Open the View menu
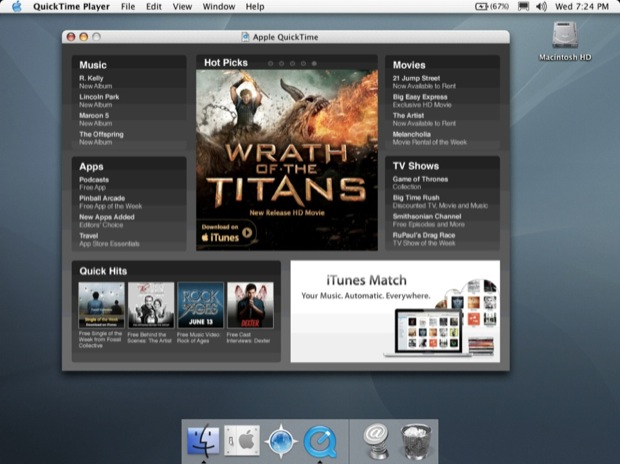620x464 pixels. click(x=182, y=6)
